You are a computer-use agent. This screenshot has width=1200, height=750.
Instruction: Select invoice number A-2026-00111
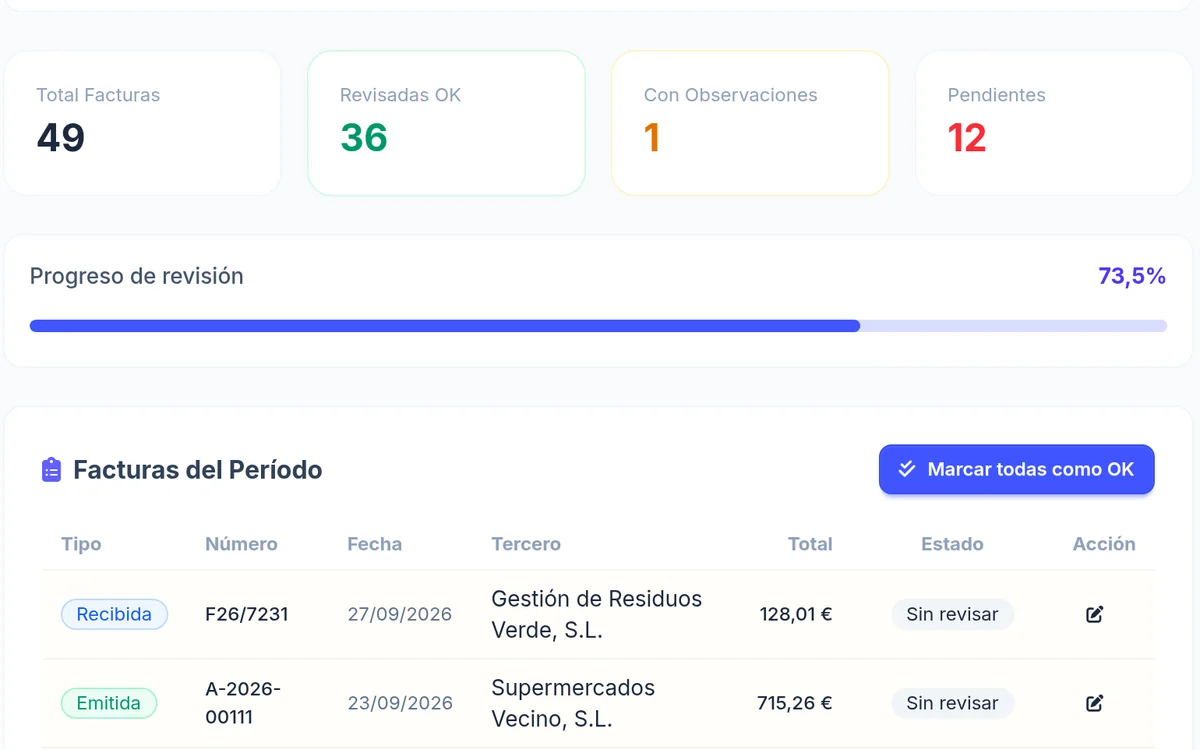[x=243, y=703]
